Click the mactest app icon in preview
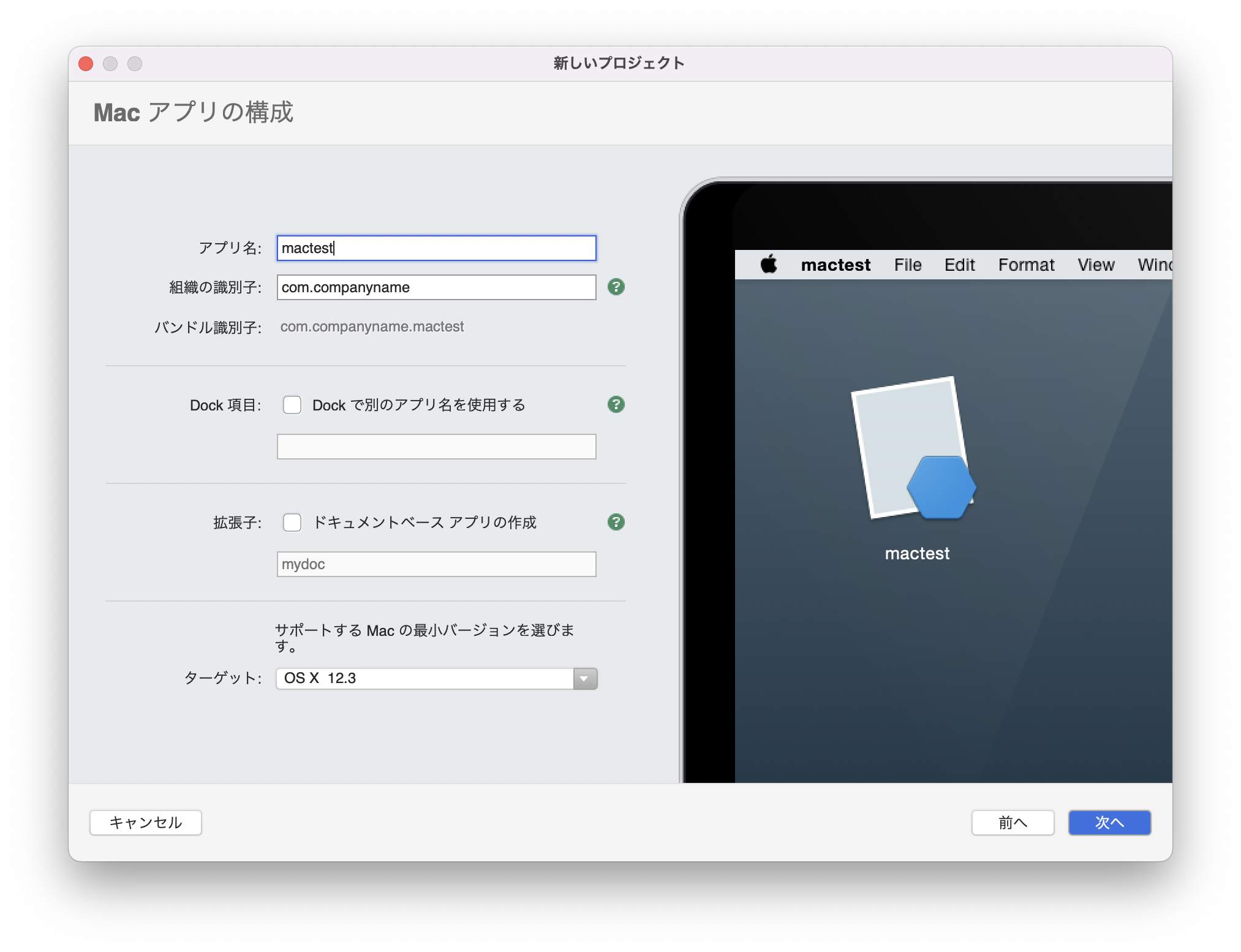 [913, 448]
